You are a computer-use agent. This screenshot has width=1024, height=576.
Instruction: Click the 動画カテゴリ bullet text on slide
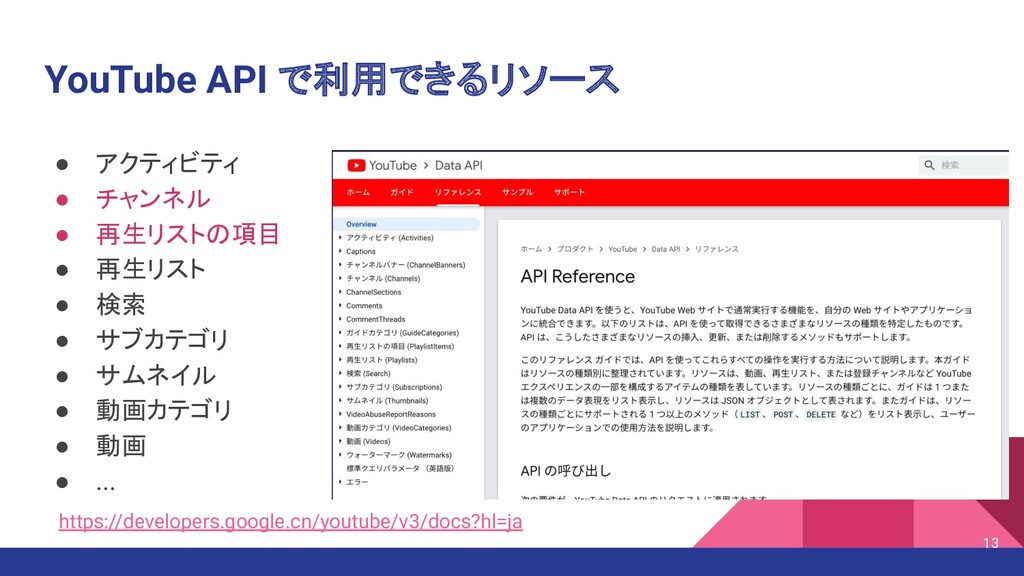pos(165,410)
